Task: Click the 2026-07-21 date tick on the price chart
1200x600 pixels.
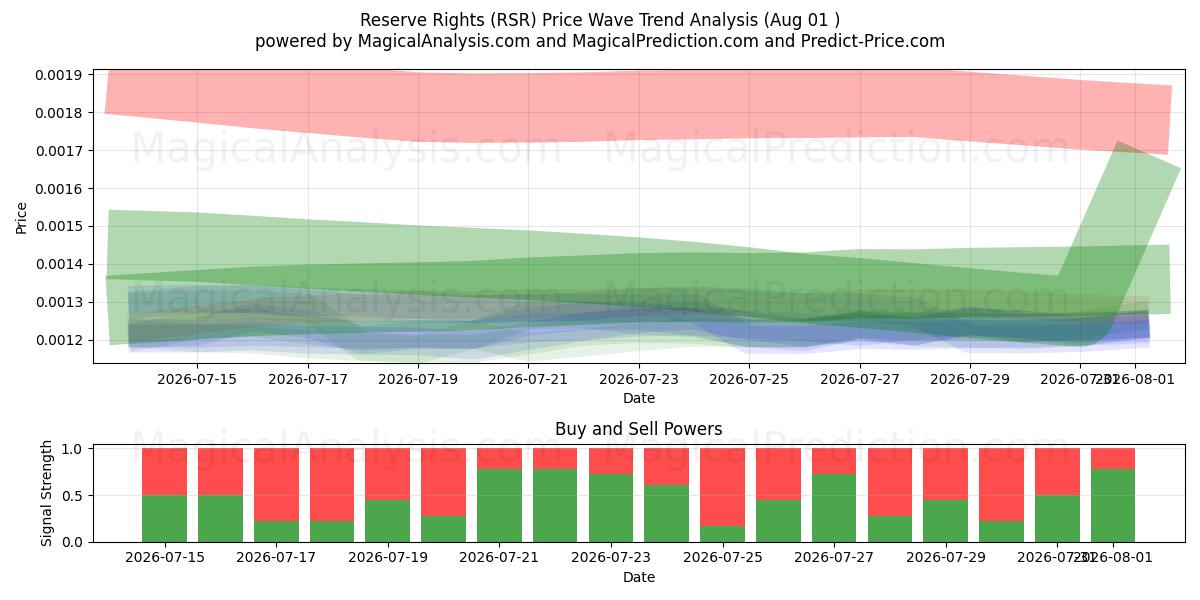Action: tap(529, 379)
